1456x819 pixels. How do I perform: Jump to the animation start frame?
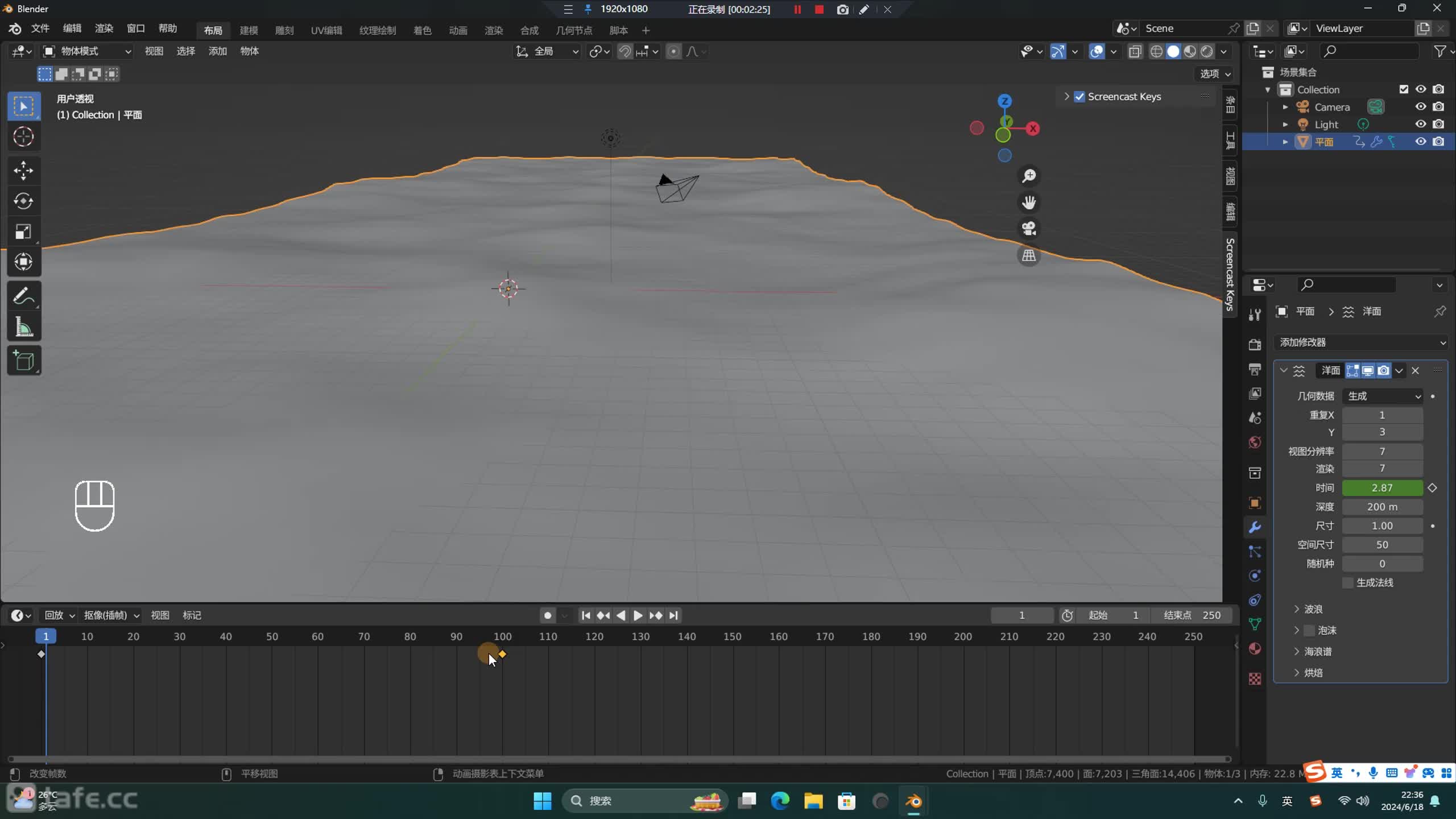tap(586, 615)
